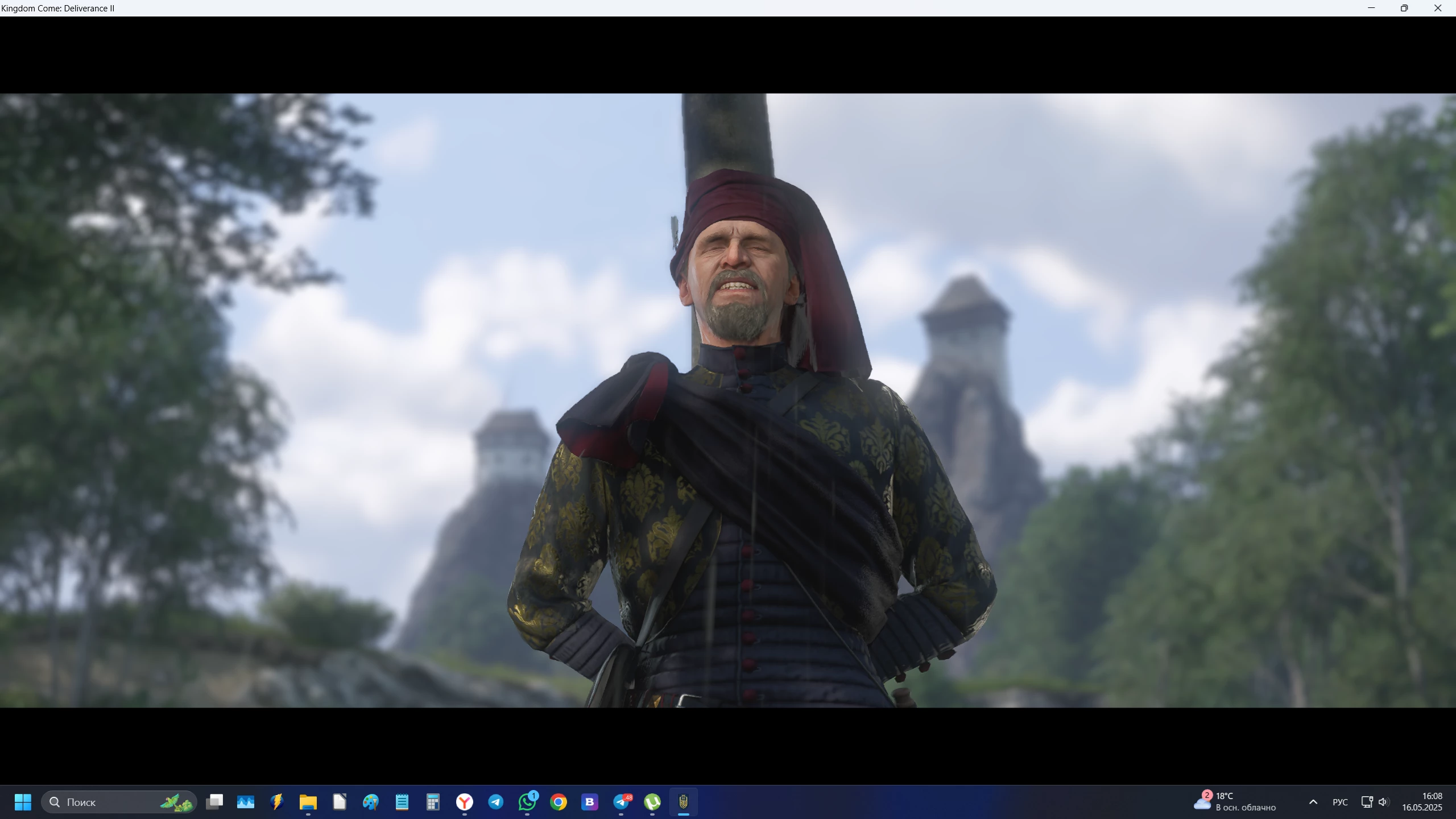Image resolution: width=1456 pixels, height=819 pixels.
Task: Open the purple B app icon
Action: click(x=590, y=802)
